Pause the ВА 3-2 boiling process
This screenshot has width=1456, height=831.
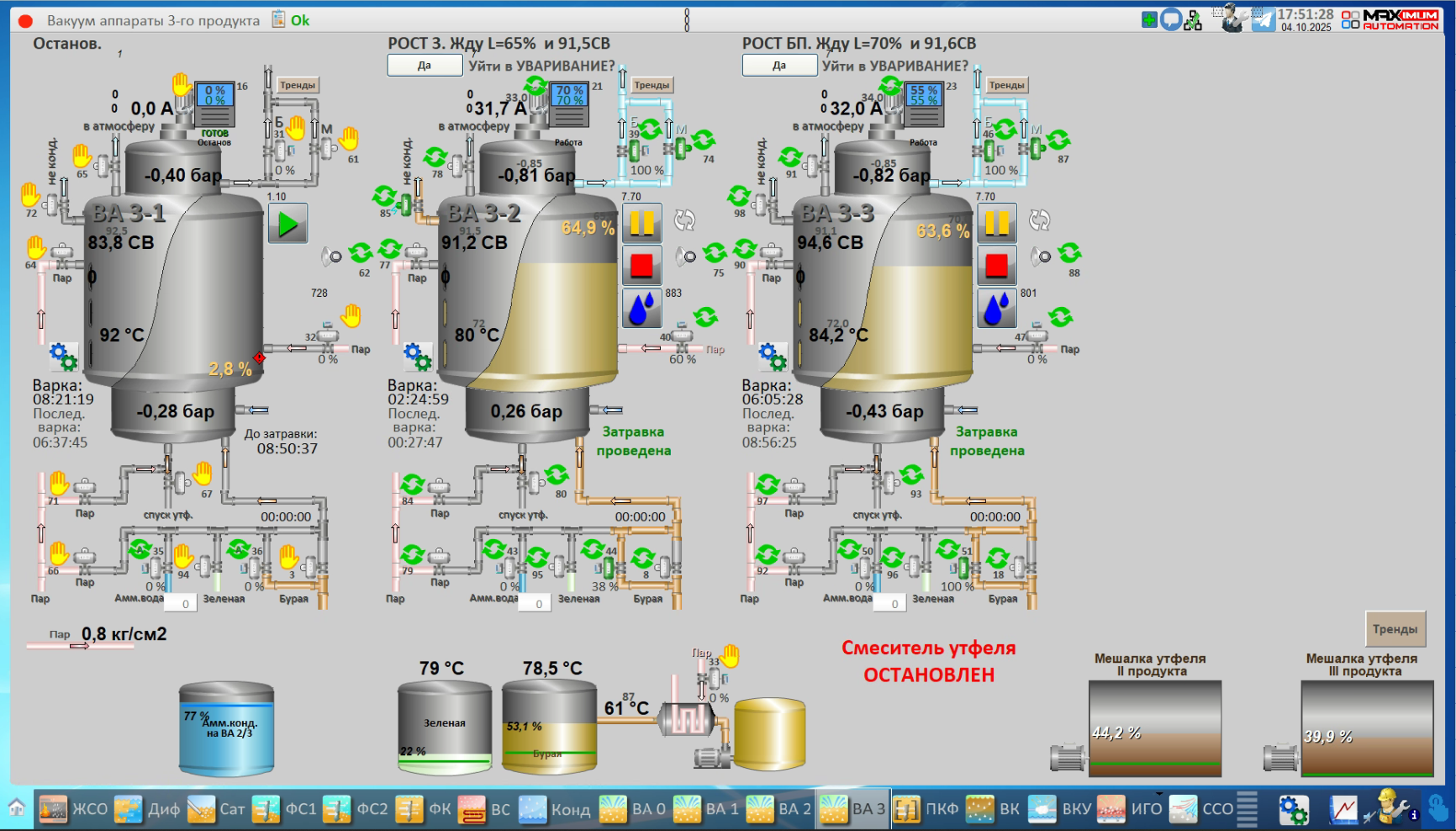[x=641, y=223]
